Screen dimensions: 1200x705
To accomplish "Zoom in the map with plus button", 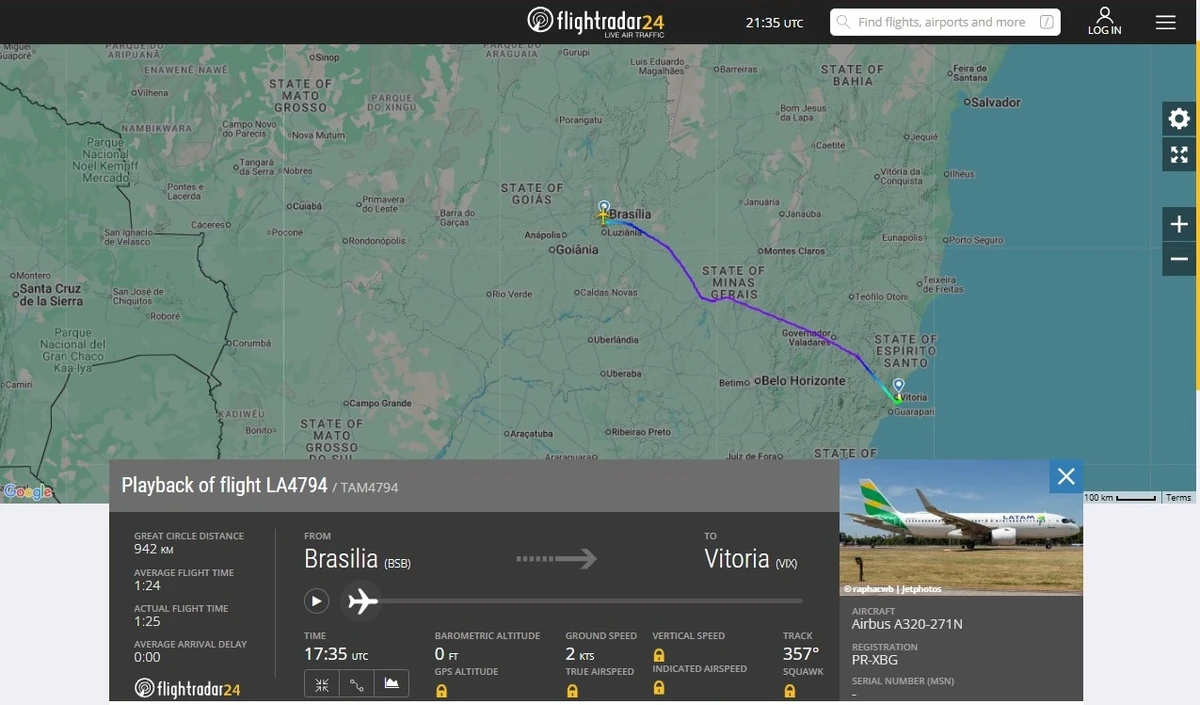I will (x=1179, y=224).
